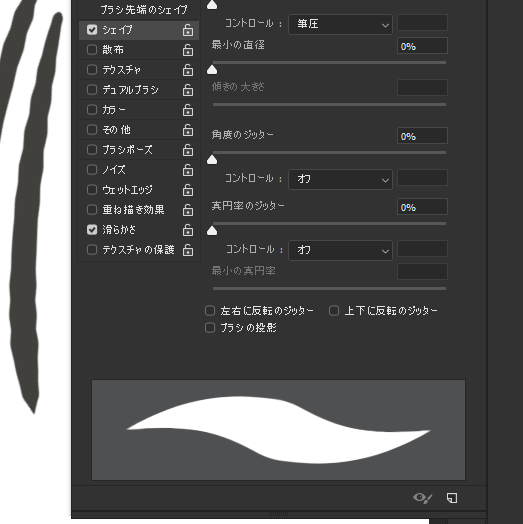The width and height of the screenshot is (523, 524).
Task: Toggle the lock for デュアルブラシ
Action: [188, 90]
